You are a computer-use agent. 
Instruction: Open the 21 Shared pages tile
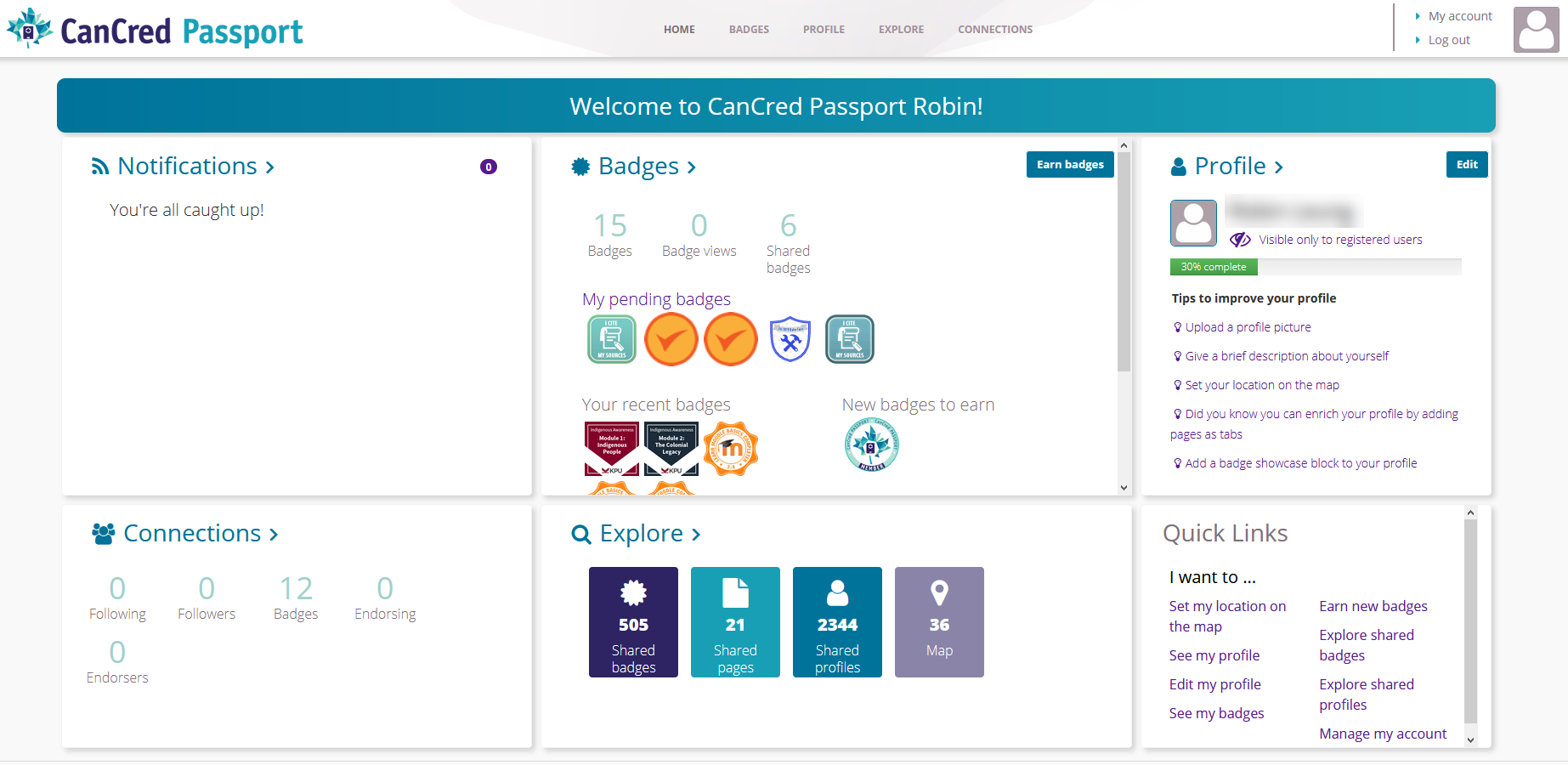point(735,622)
